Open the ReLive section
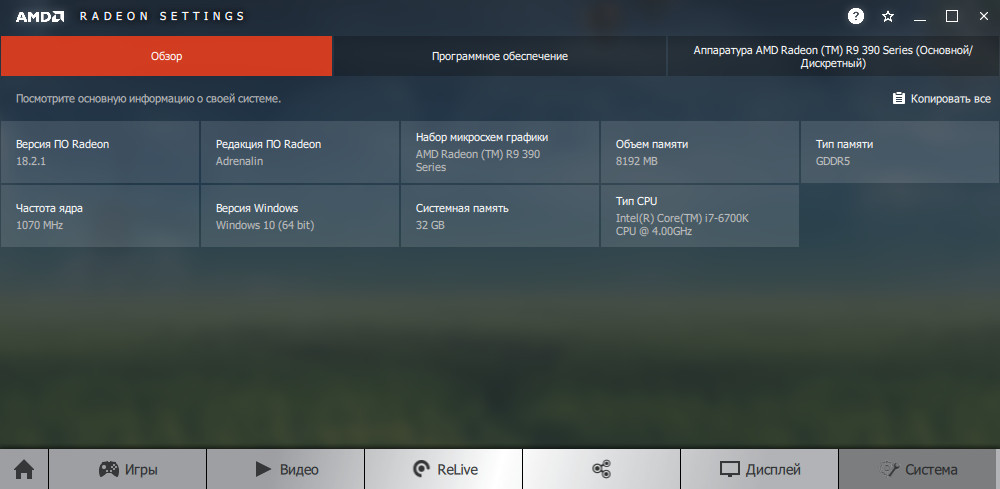 point(444,469)
